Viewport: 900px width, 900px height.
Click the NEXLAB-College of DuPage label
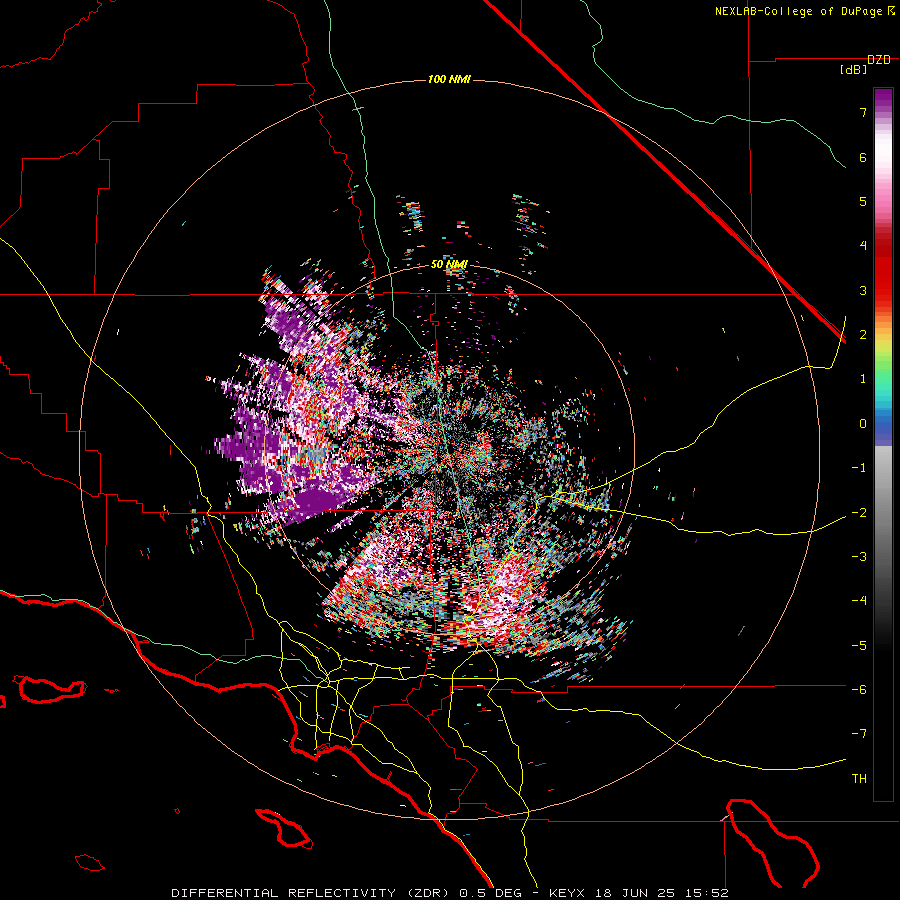coord(799,11)
